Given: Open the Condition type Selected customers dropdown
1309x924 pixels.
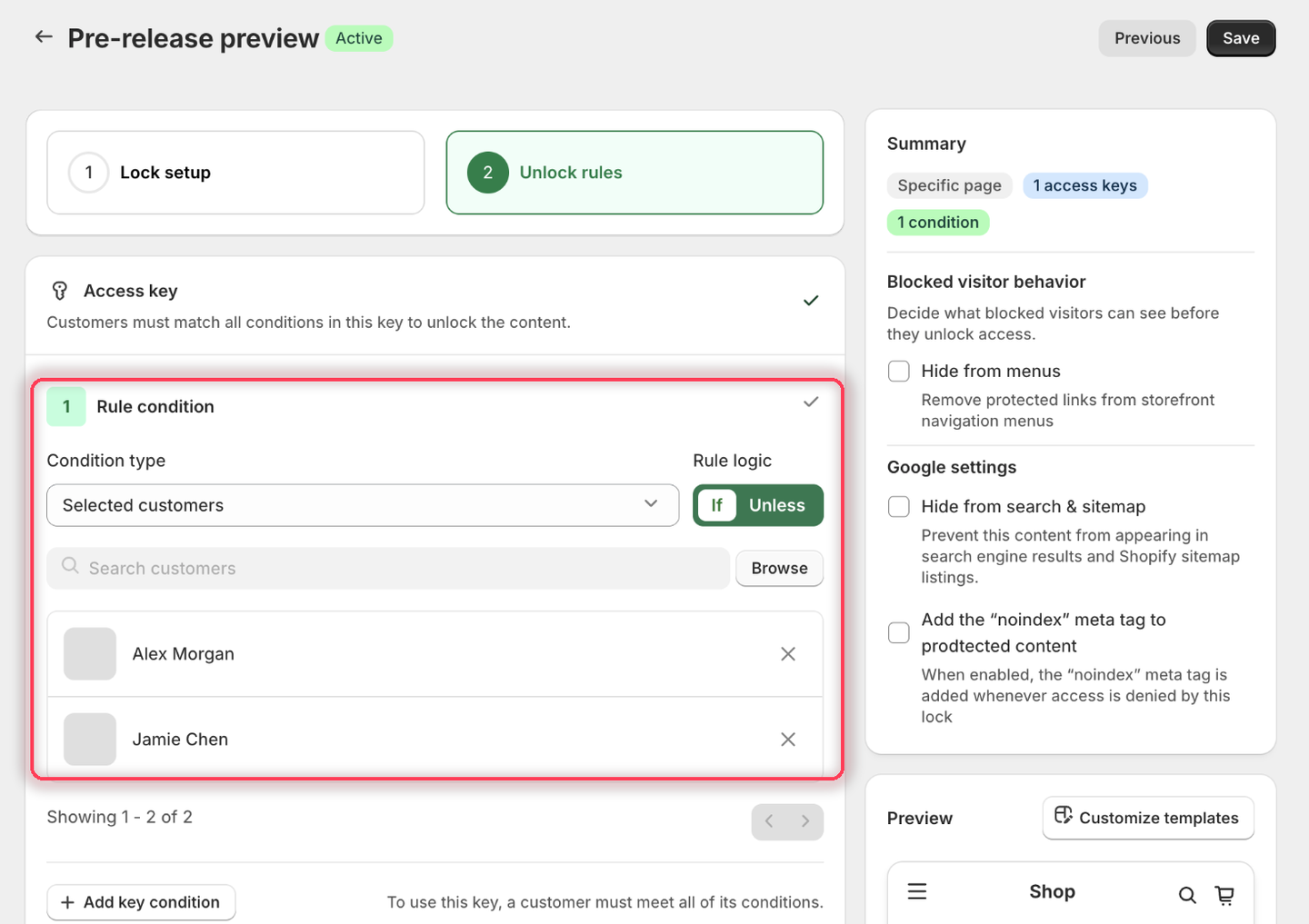Looking at the screenshot, I should (x=363, y=505).
